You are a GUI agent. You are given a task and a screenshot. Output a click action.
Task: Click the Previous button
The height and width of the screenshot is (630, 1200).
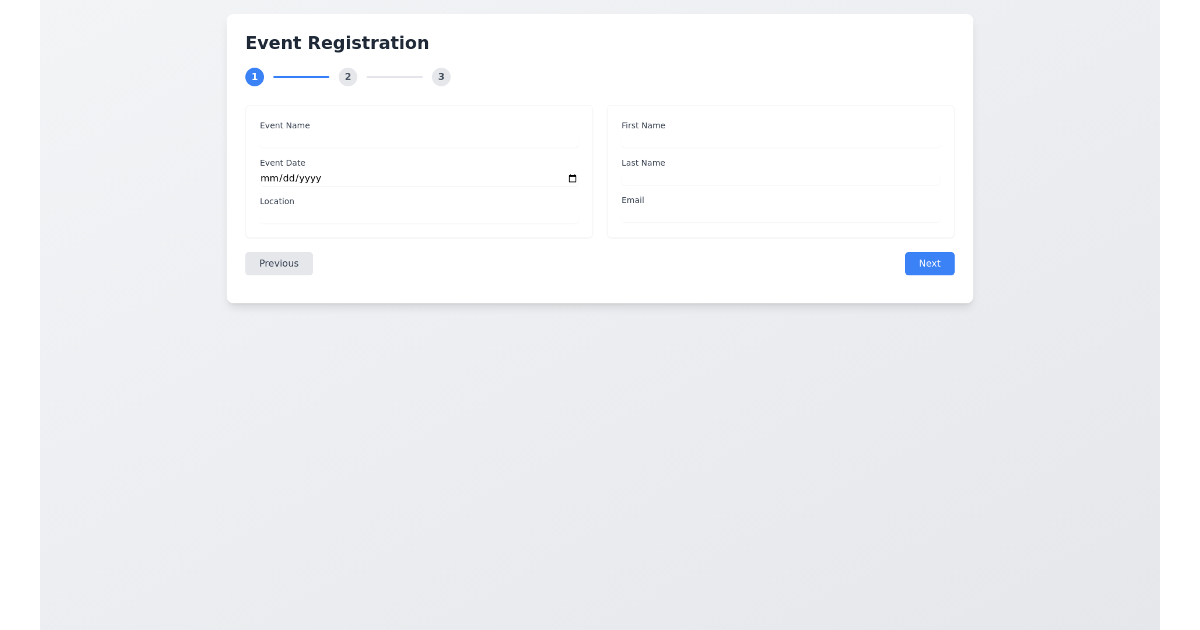tap(278, 263)
